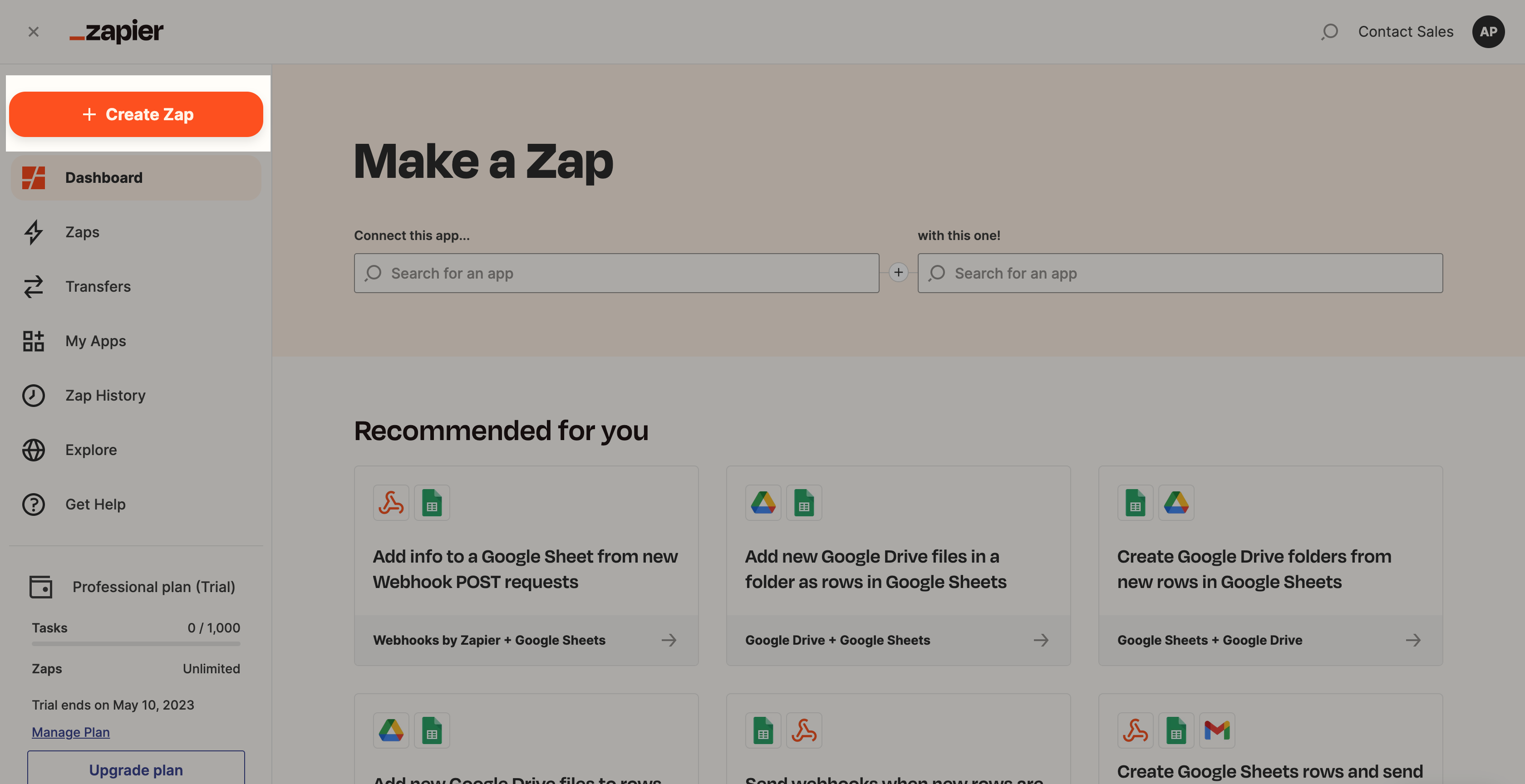Click Webhooks icon on 'Send webhooks' card

tap(804, 731)
